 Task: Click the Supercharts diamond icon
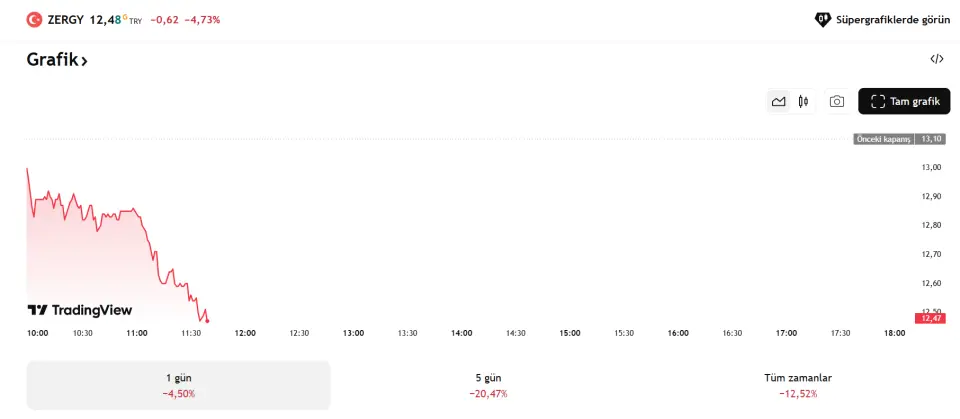[x=823, y=19]
